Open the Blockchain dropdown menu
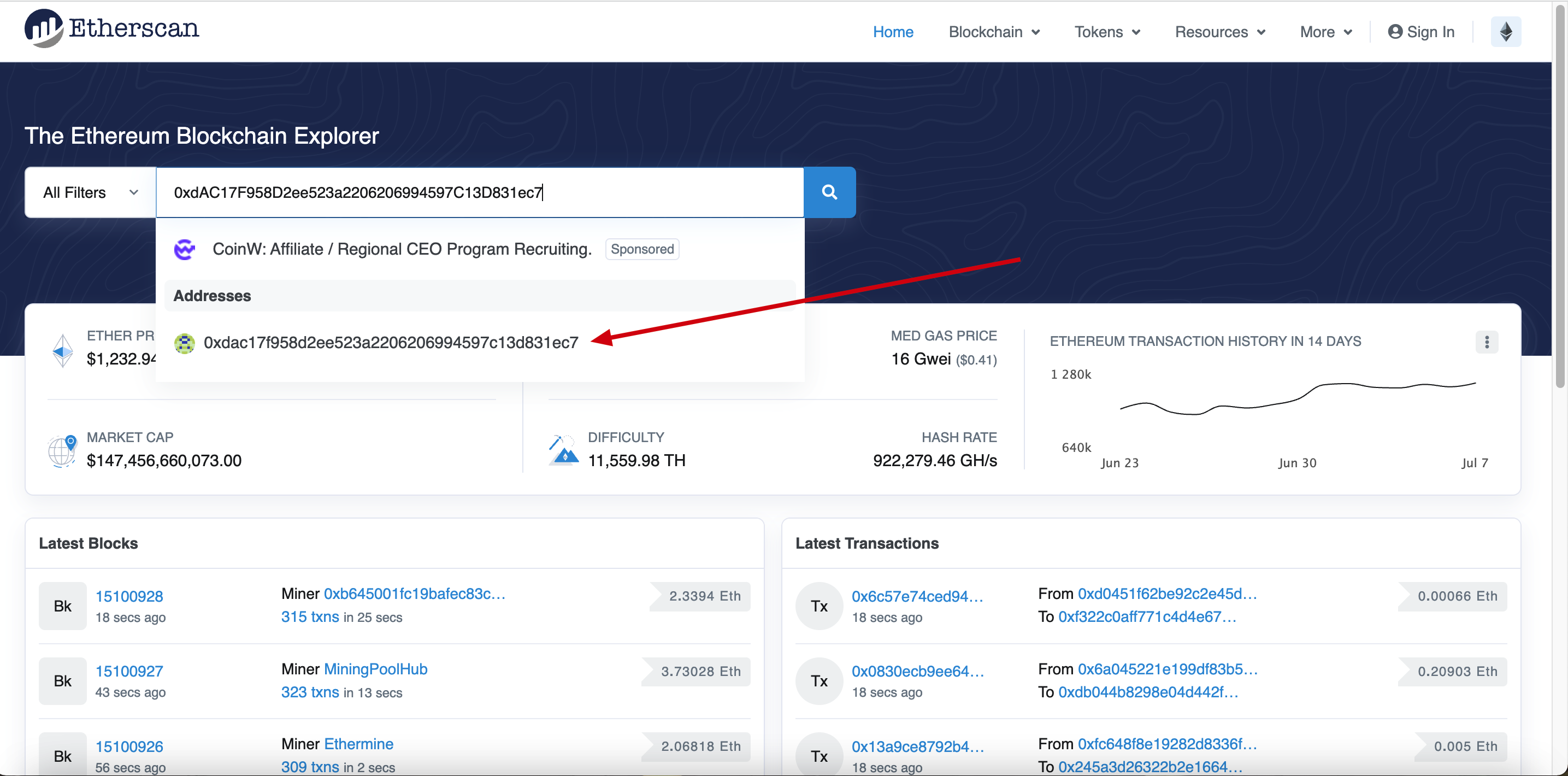This screenshot has height=776, width=1568. pyautogui.click(x=993, y=32)
